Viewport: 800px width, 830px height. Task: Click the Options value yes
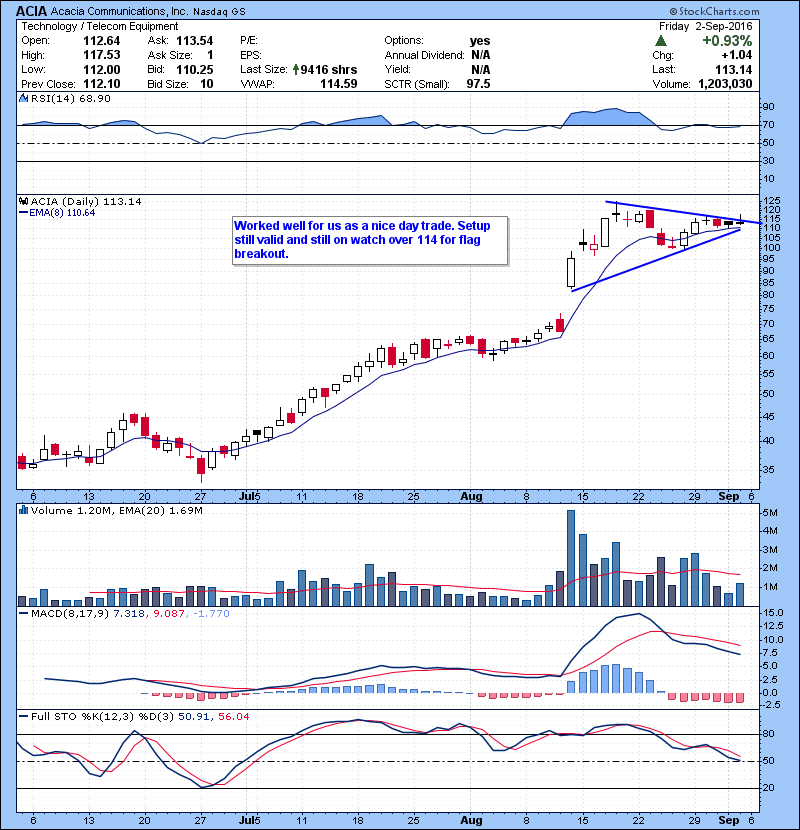(x=480, y=41)
